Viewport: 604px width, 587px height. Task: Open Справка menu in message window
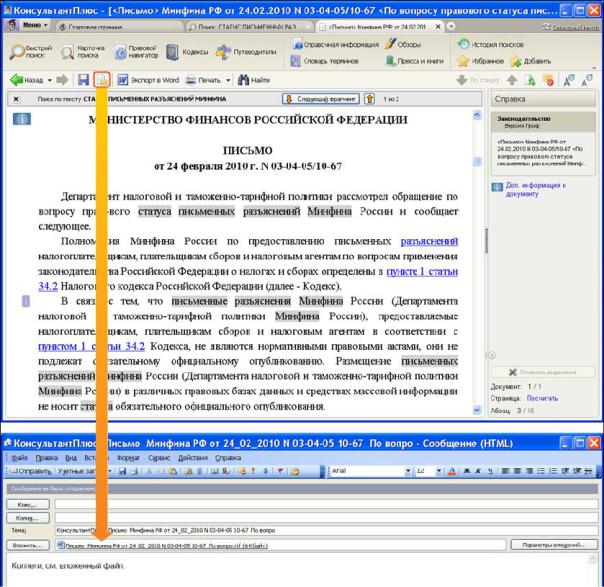[x=228, y=458]
